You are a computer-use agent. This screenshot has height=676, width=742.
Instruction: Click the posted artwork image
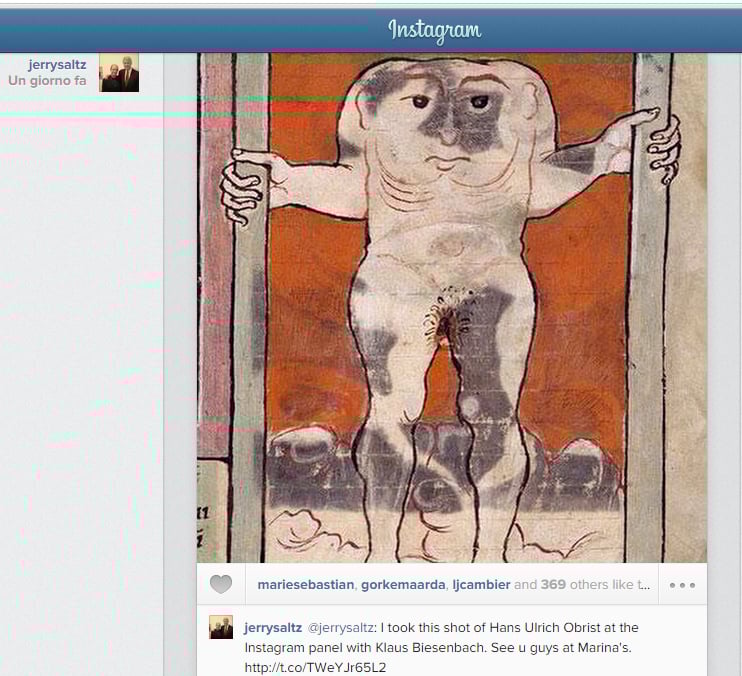point(452,307)
